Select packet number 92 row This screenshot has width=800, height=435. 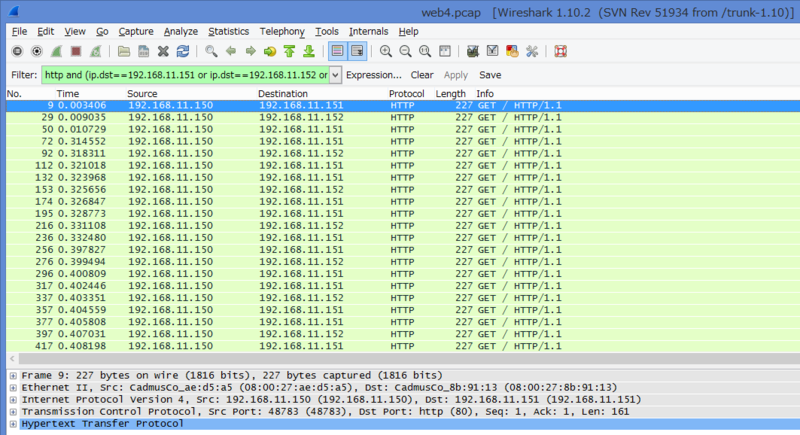coord(403,153)
